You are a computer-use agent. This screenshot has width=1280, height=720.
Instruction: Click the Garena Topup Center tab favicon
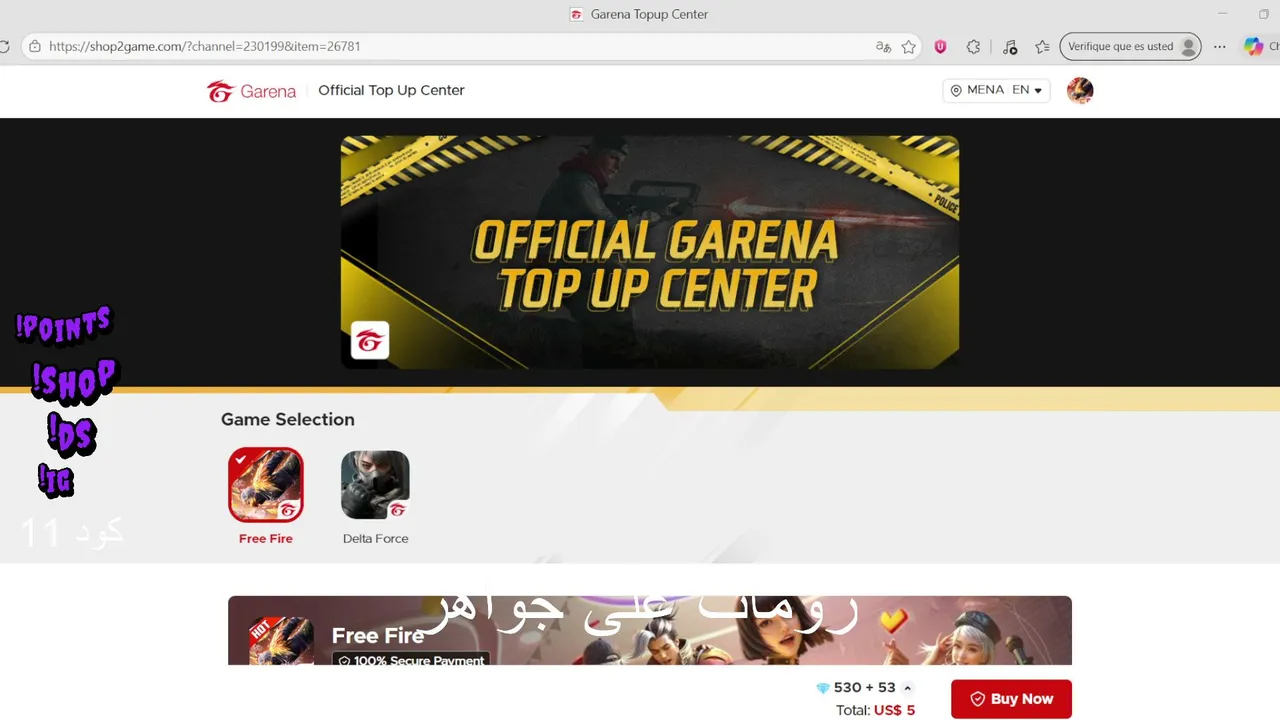(x=576, y=15)
